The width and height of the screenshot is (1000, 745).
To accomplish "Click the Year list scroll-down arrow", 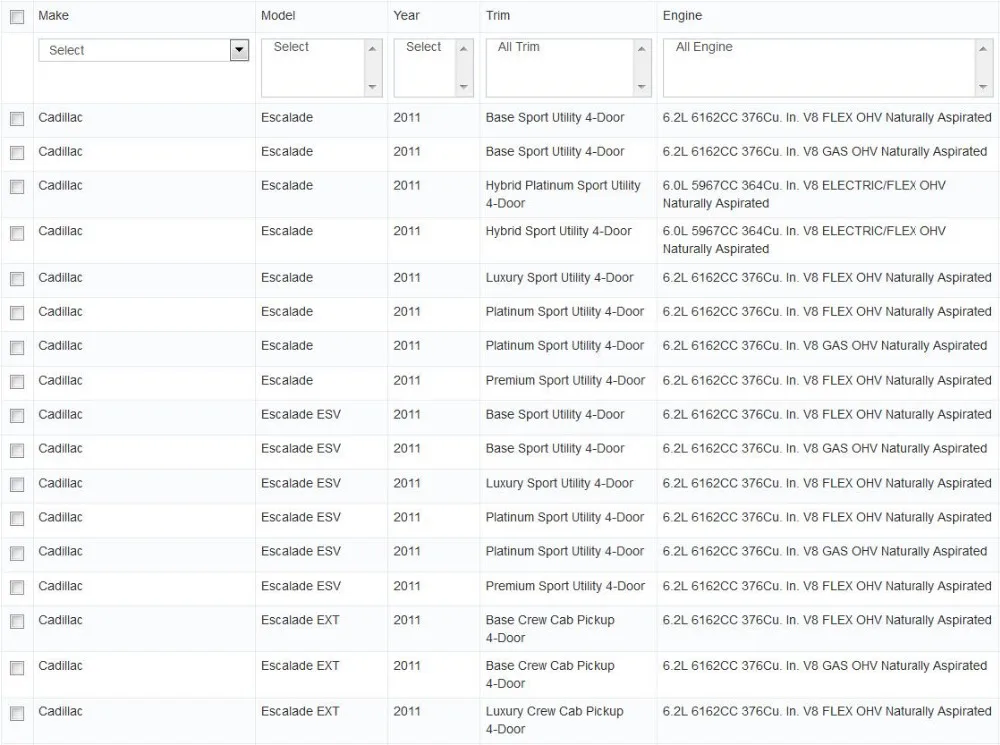I will point(464,87).
